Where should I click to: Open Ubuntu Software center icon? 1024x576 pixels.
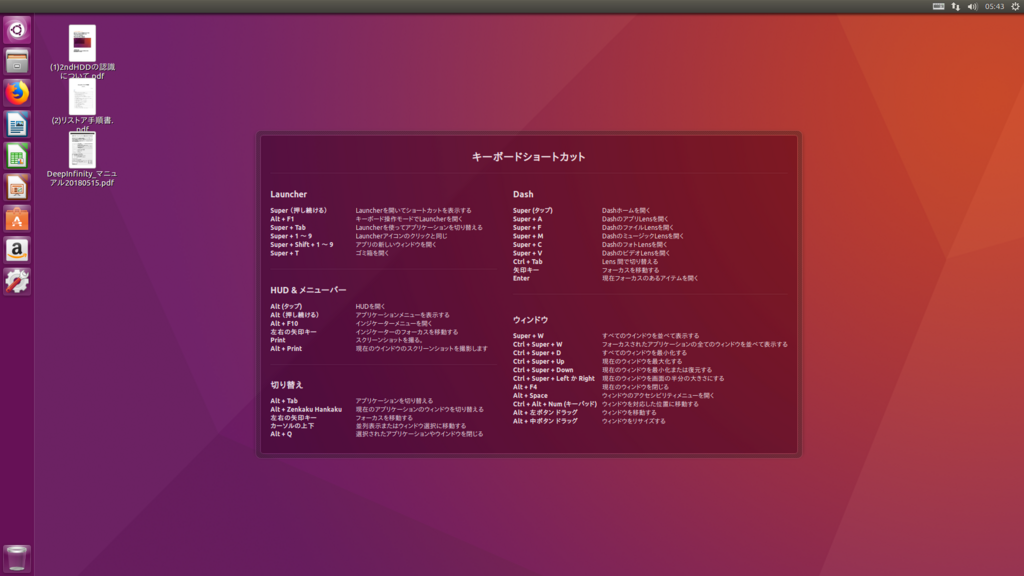point(17,218)
